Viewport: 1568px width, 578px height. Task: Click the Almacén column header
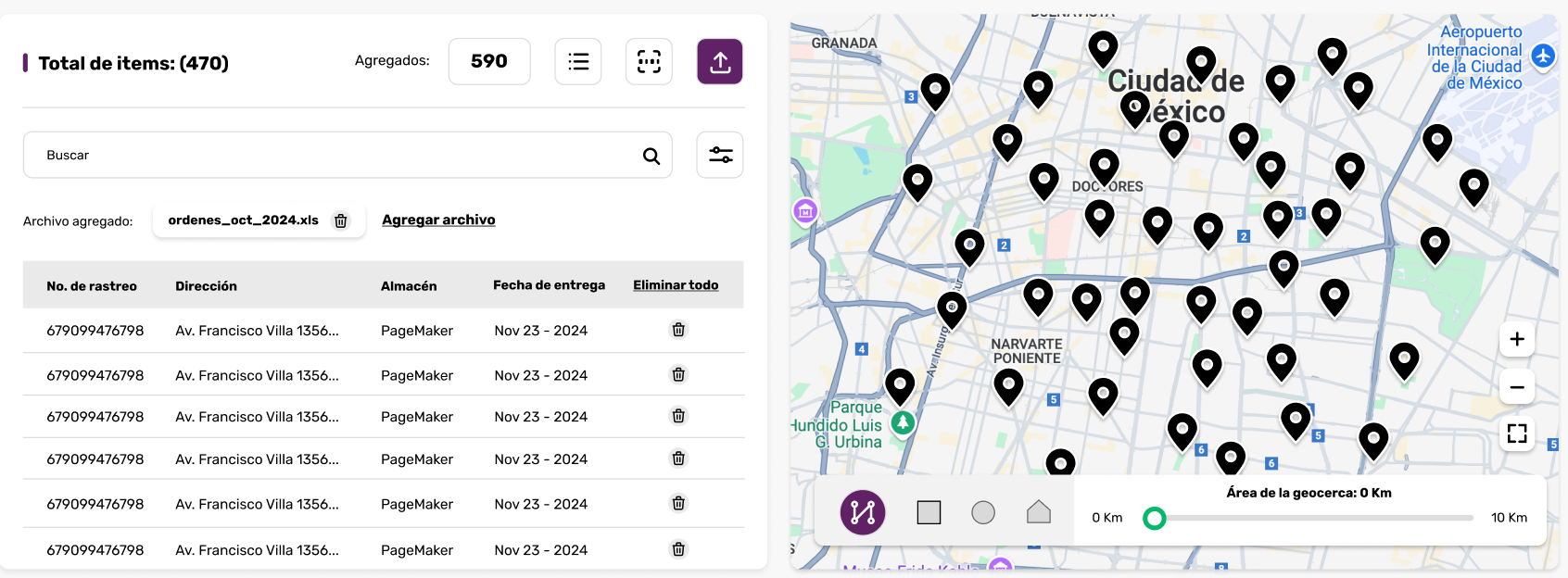tap(409, 286)
